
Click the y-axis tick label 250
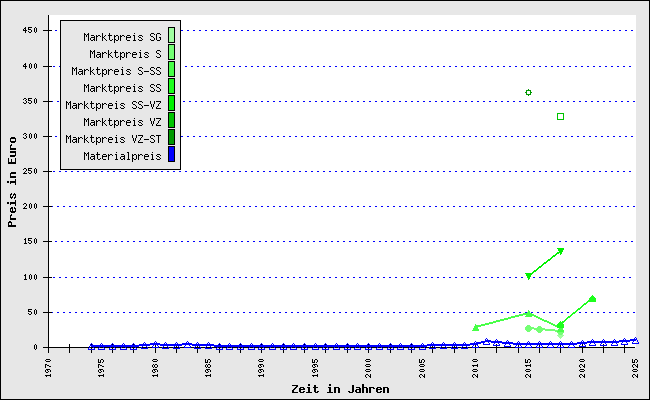[x=30, y=171]
